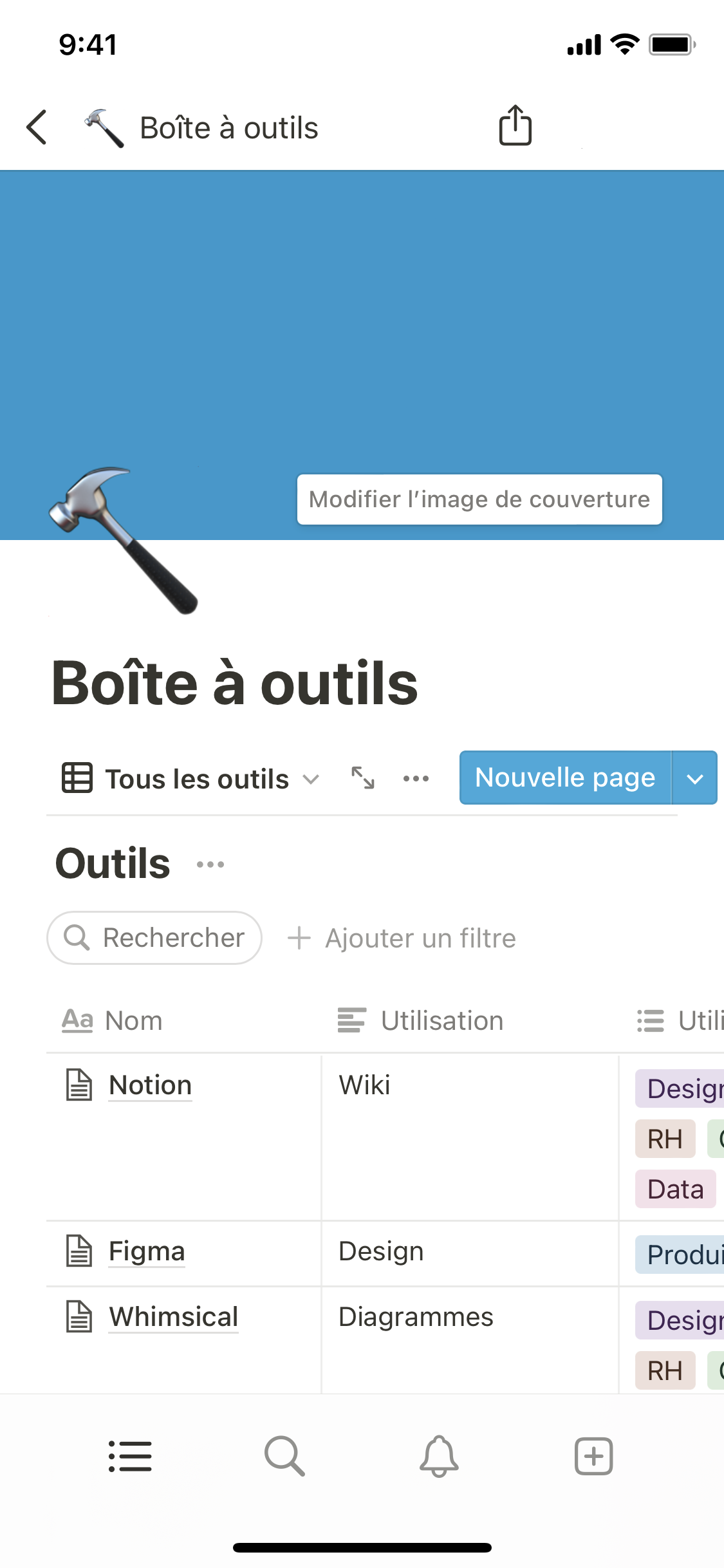Open the sidebar list menu icon
724x1568 pixels.
[130, 1456]
